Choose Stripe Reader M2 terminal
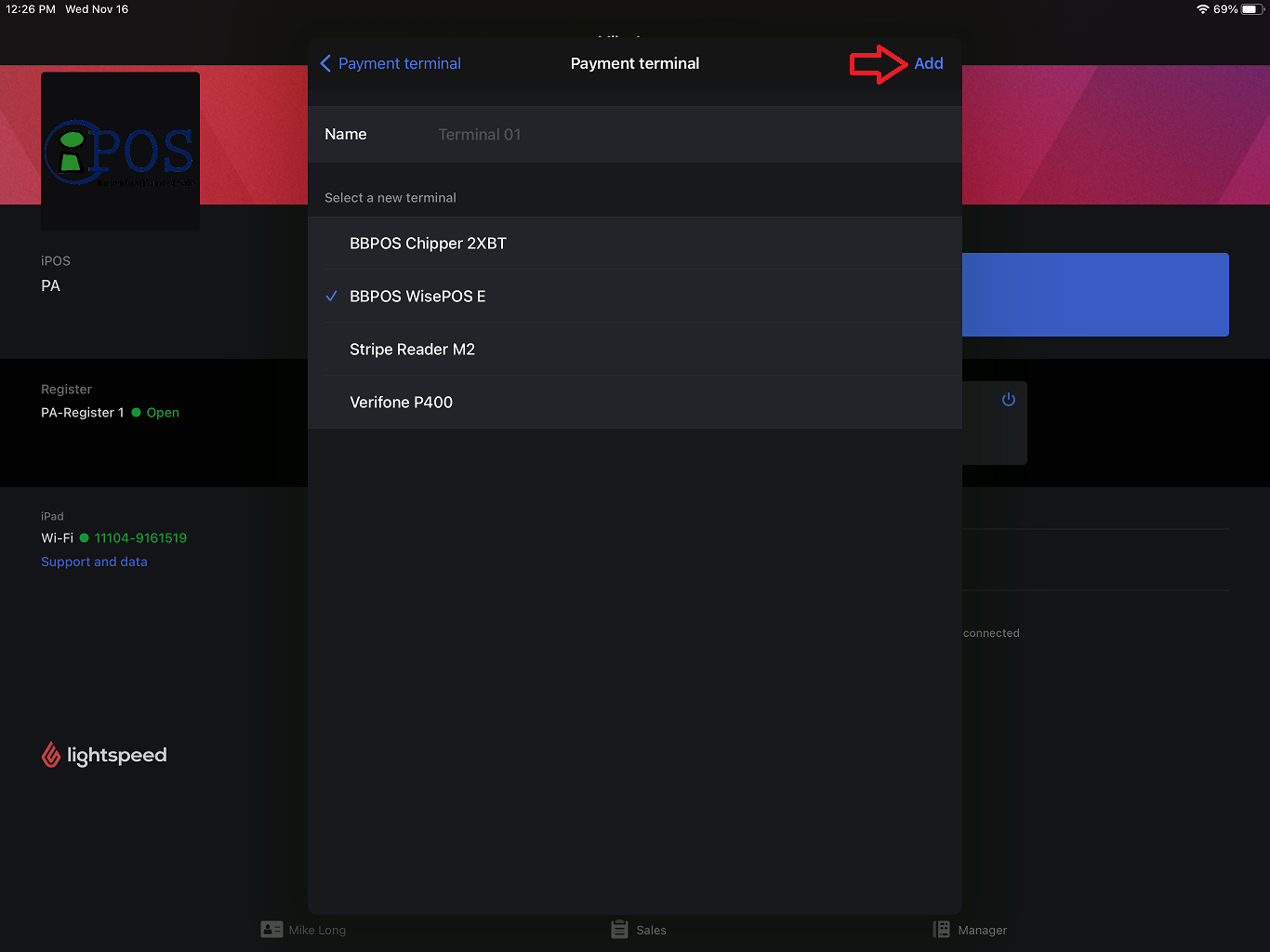This screenshot has height=952, width=1270. (635, 350)
